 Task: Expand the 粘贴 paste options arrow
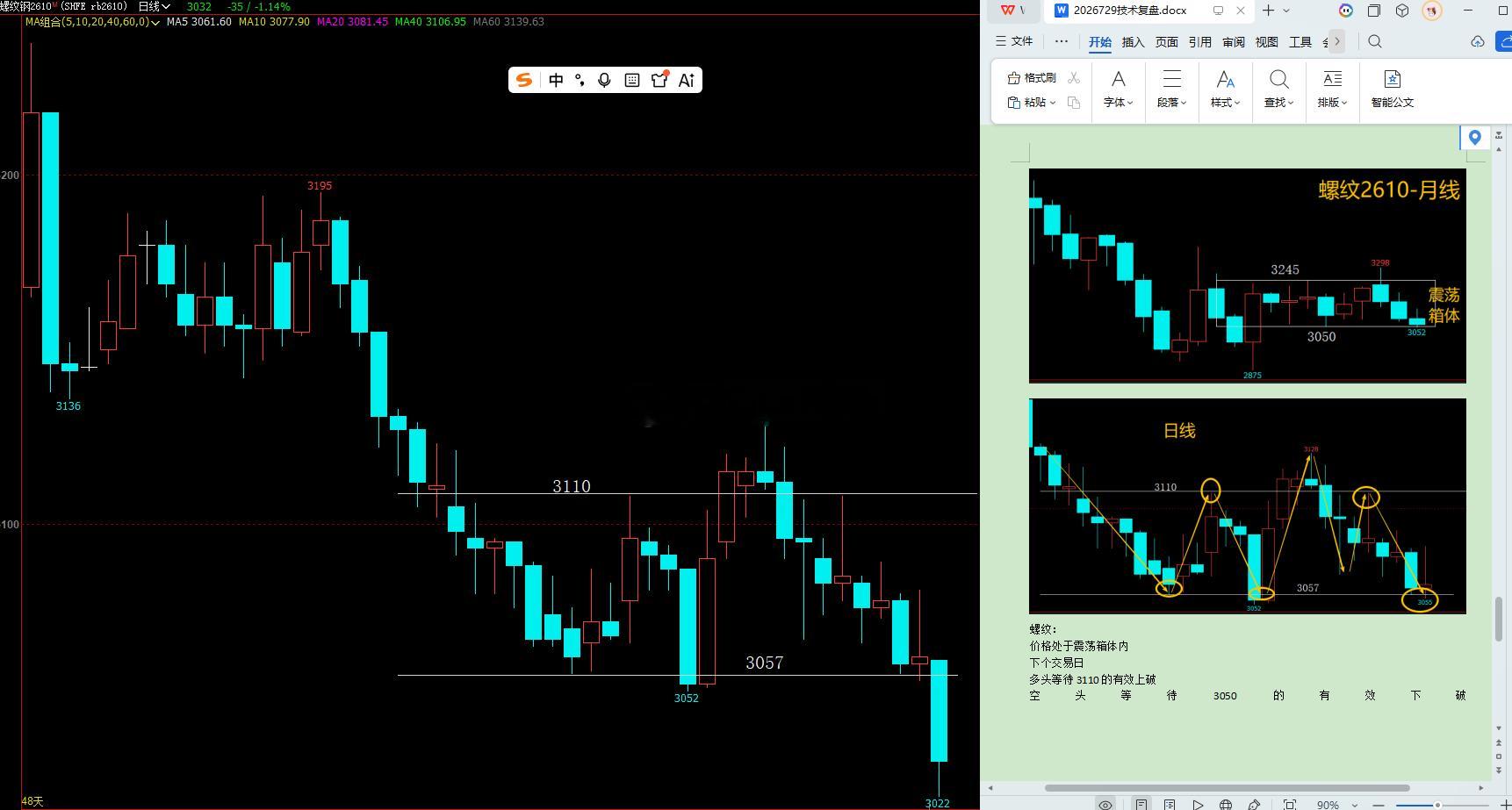[x=1053, y=103]
